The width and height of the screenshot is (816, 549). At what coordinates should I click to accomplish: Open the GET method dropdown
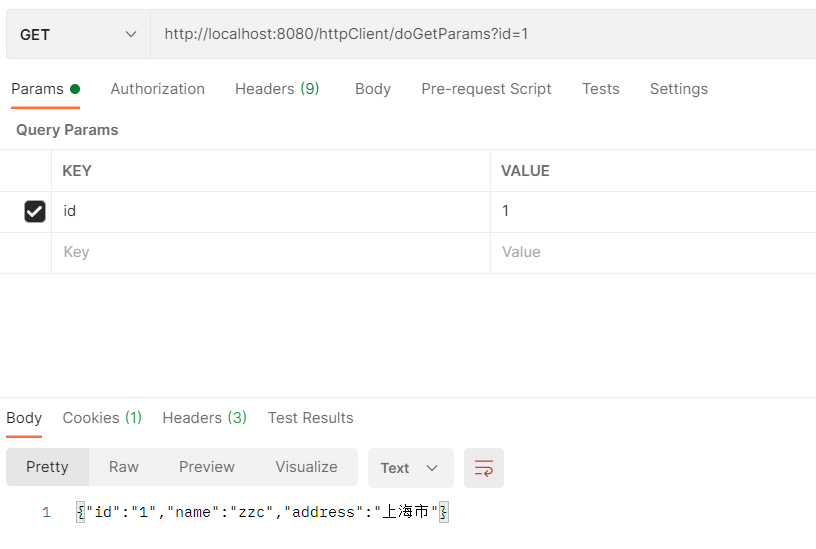coord(78,34)
